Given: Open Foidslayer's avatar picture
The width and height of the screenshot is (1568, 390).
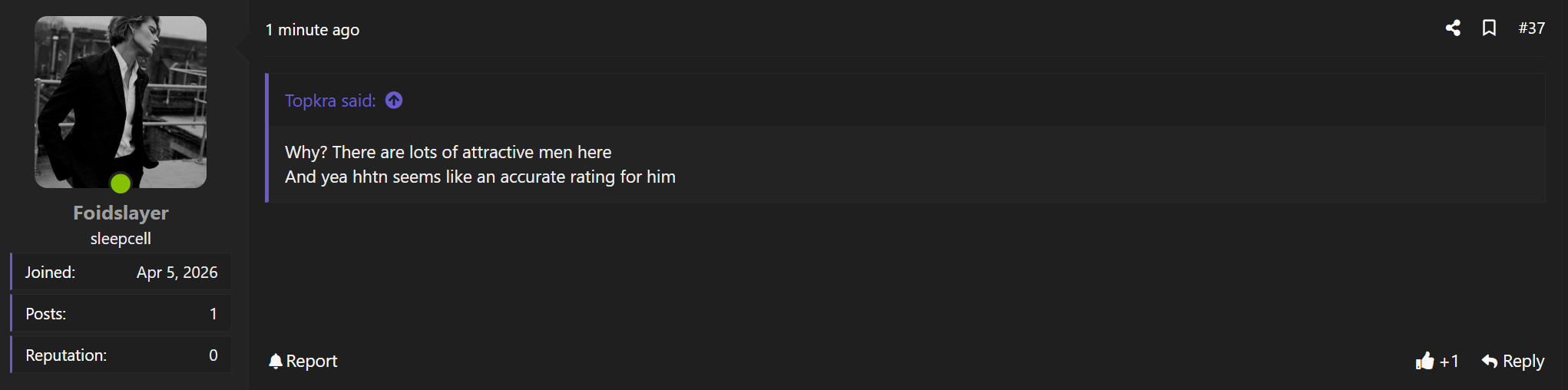Looking at the screenshot, I should coord(121,101).
